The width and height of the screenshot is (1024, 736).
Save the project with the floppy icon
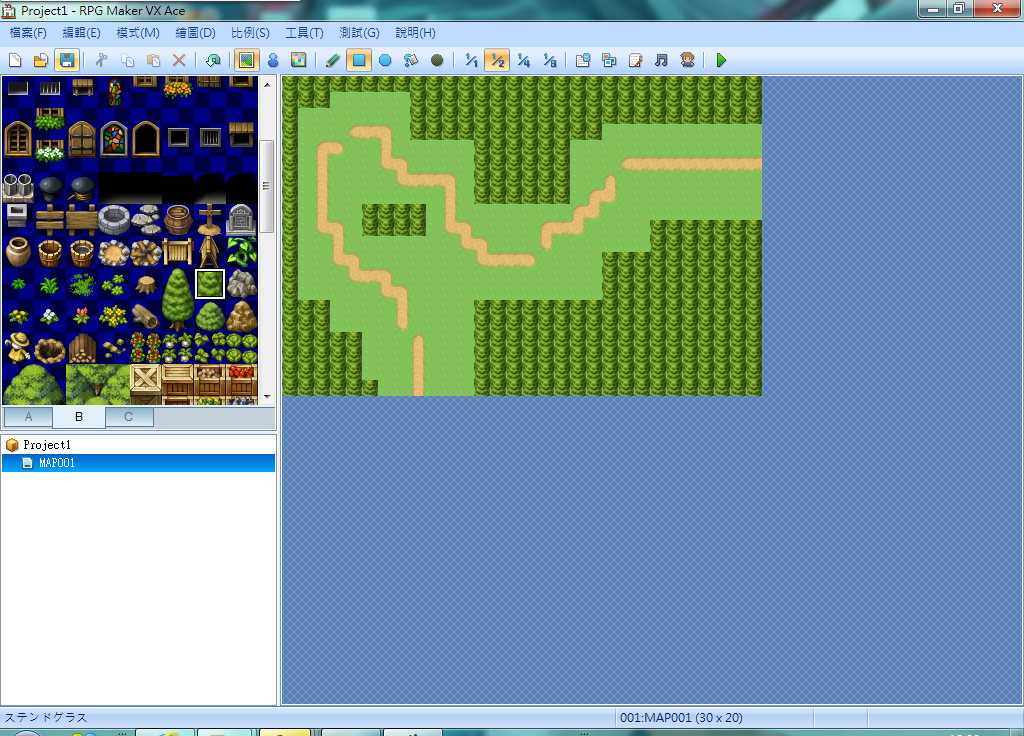67,61
